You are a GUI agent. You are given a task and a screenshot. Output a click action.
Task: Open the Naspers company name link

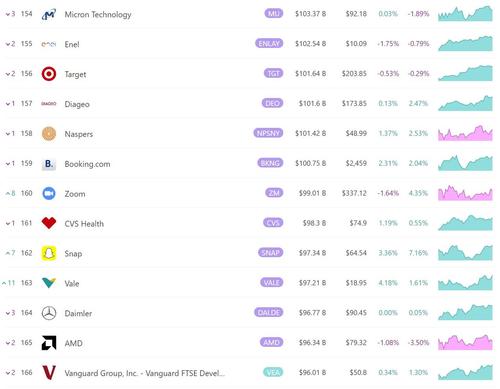79,134
